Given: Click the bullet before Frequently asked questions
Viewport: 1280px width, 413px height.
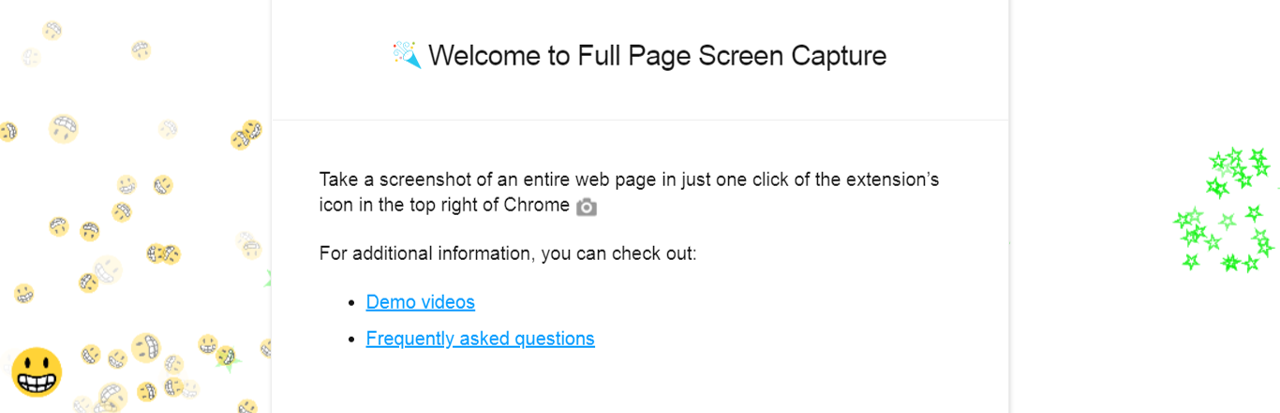Looking at the screenshot, I should (352, 339).
